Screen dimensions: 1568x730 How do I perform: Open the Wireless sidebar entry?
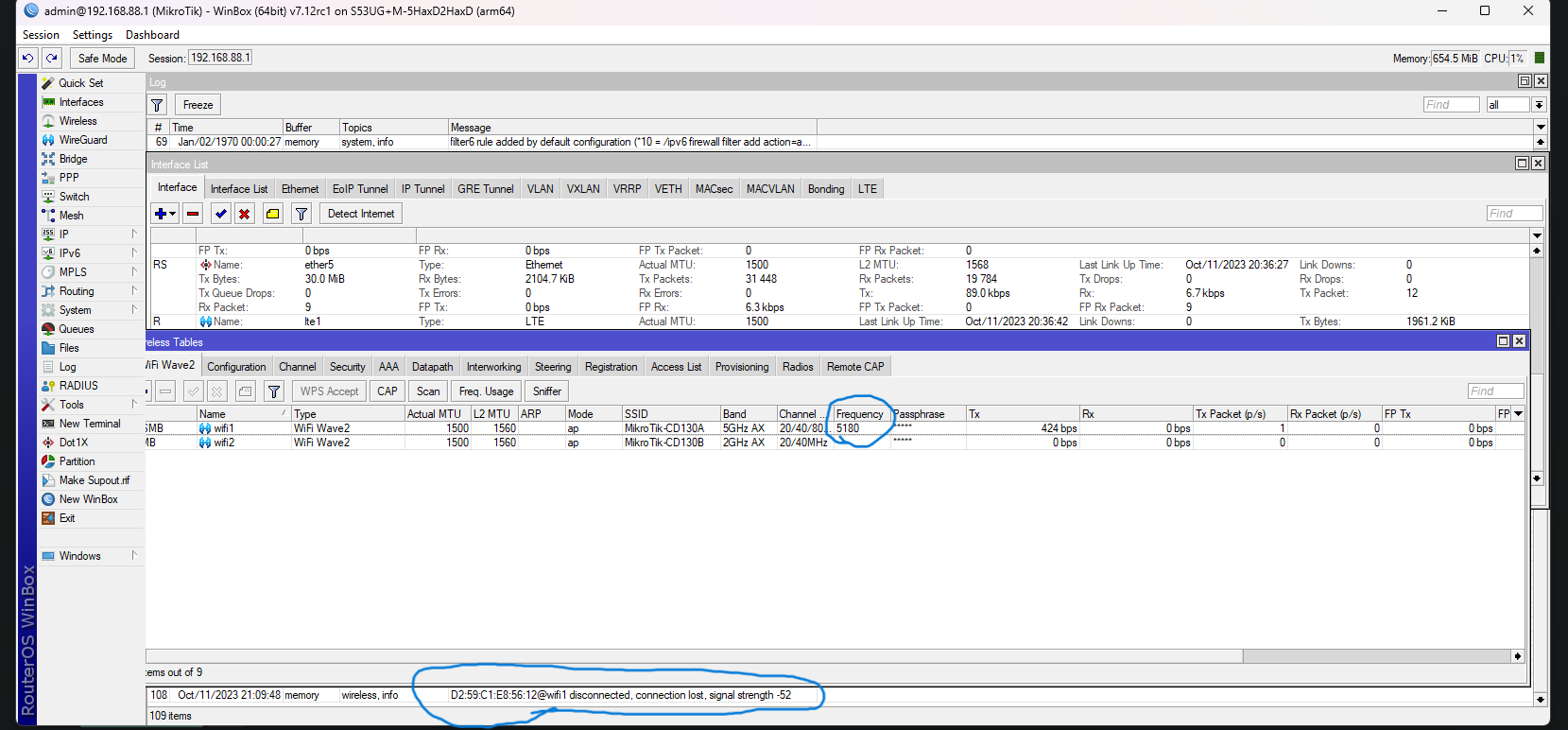tap(78, 121)
